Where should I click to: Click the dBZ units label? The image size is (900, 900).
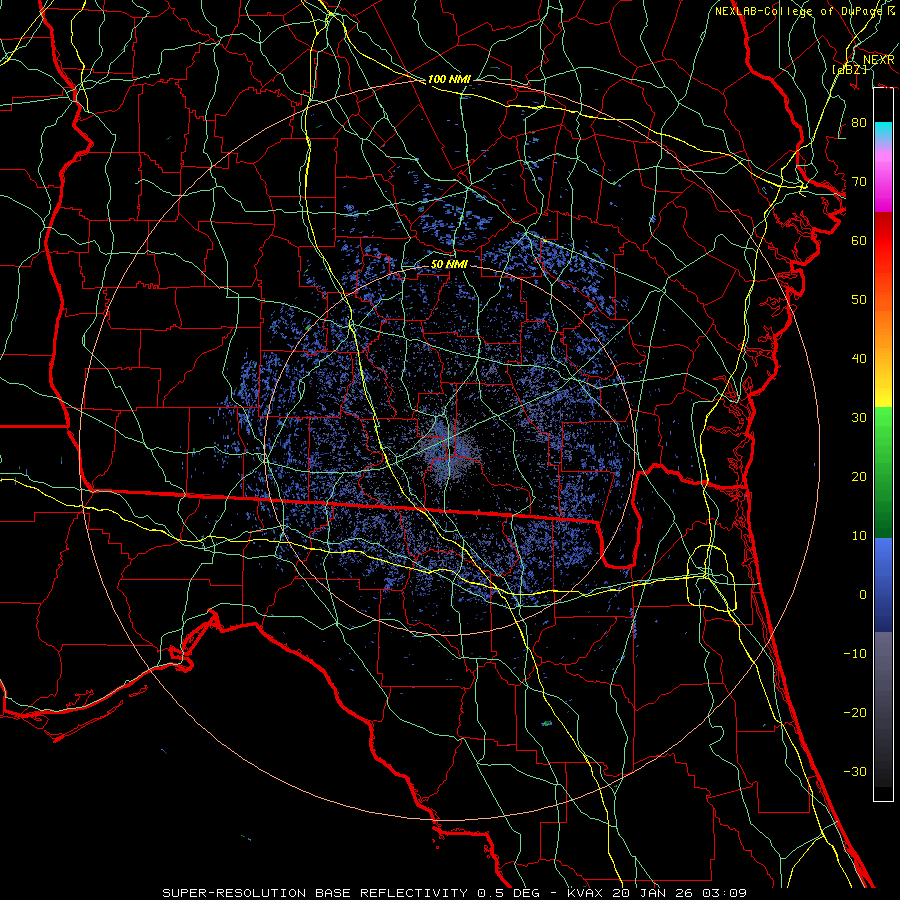849,69
